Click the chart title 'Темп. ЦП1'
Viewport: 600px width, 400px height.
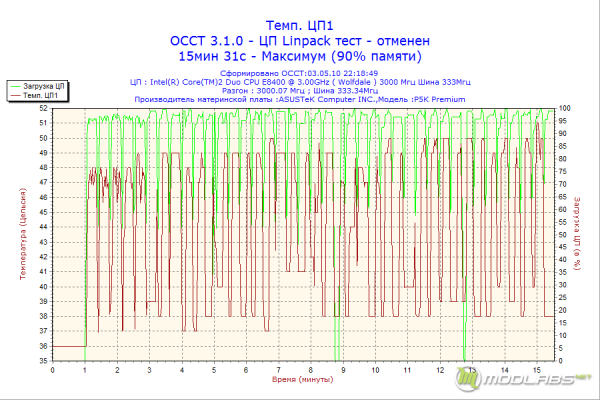pyautogui.click(x=300, y=26)
